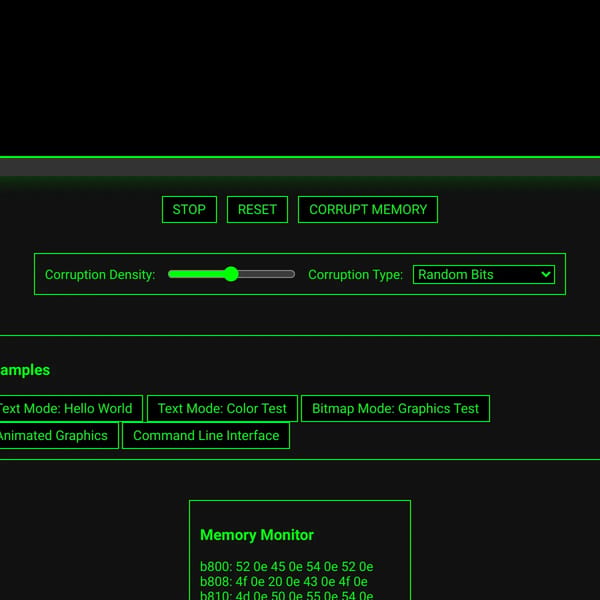Trigger the CORRUPT MEMORY button
This screenshot has height=600, width=600.
[368, 209]
